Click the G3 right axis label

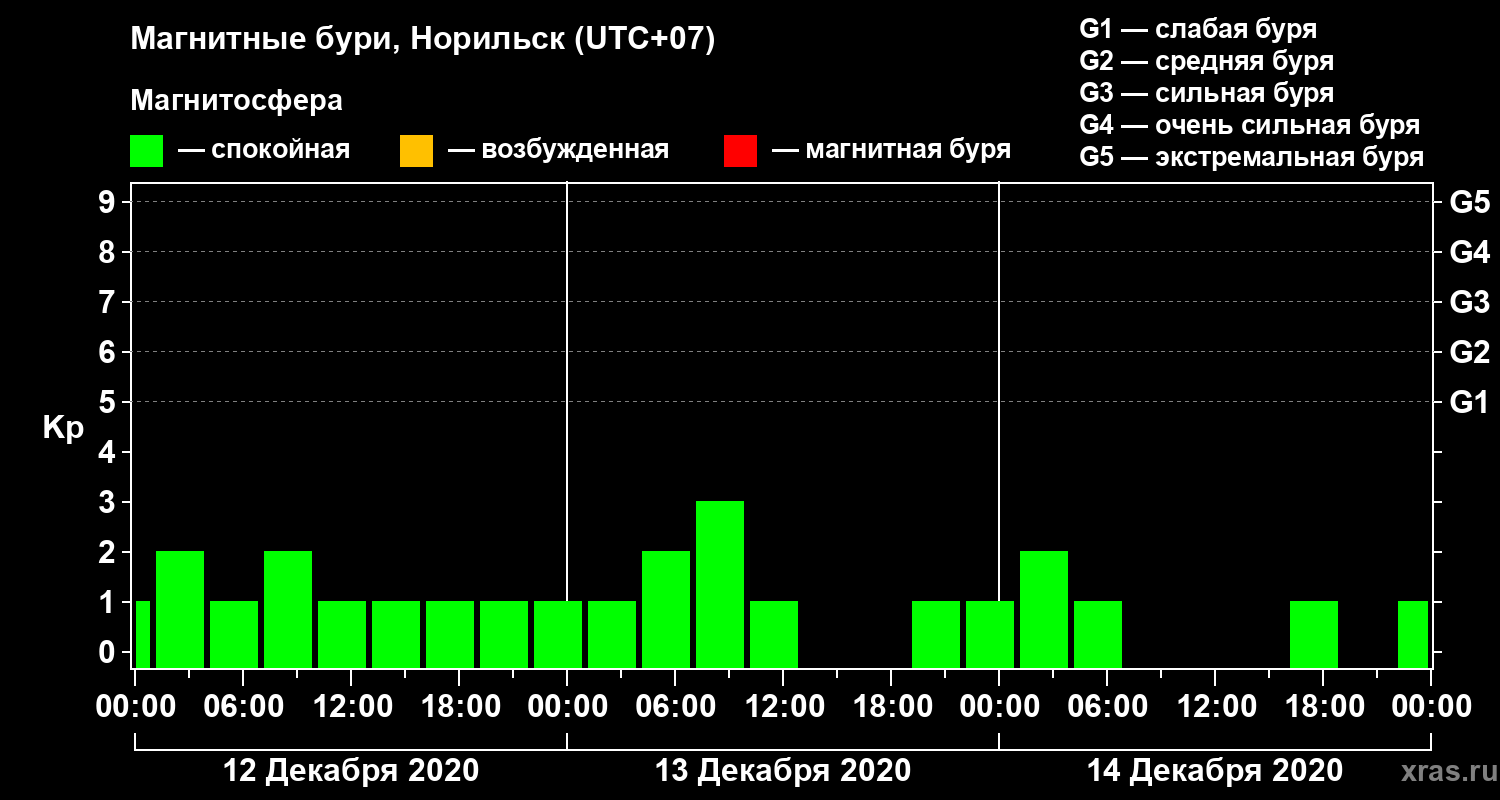click(x=1469, y=302)
